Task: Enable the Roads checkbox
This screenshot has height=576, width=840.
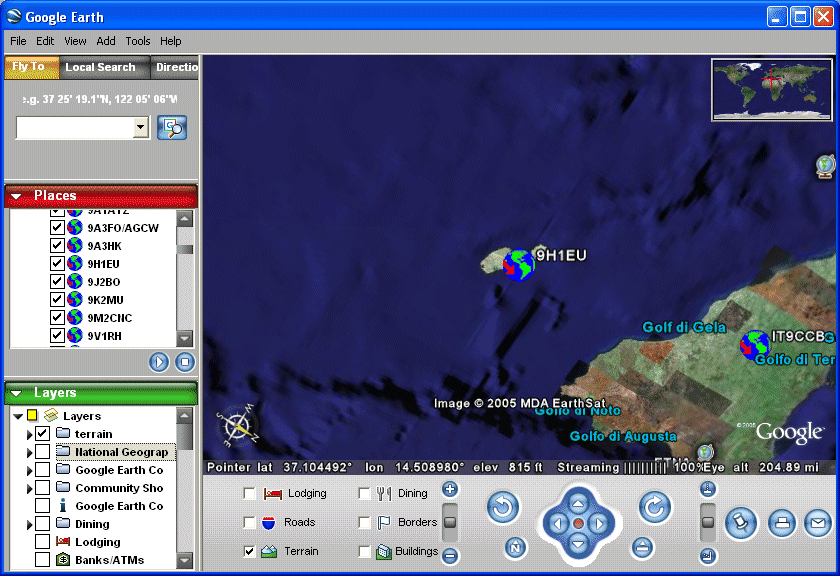Action: [250, 522]
